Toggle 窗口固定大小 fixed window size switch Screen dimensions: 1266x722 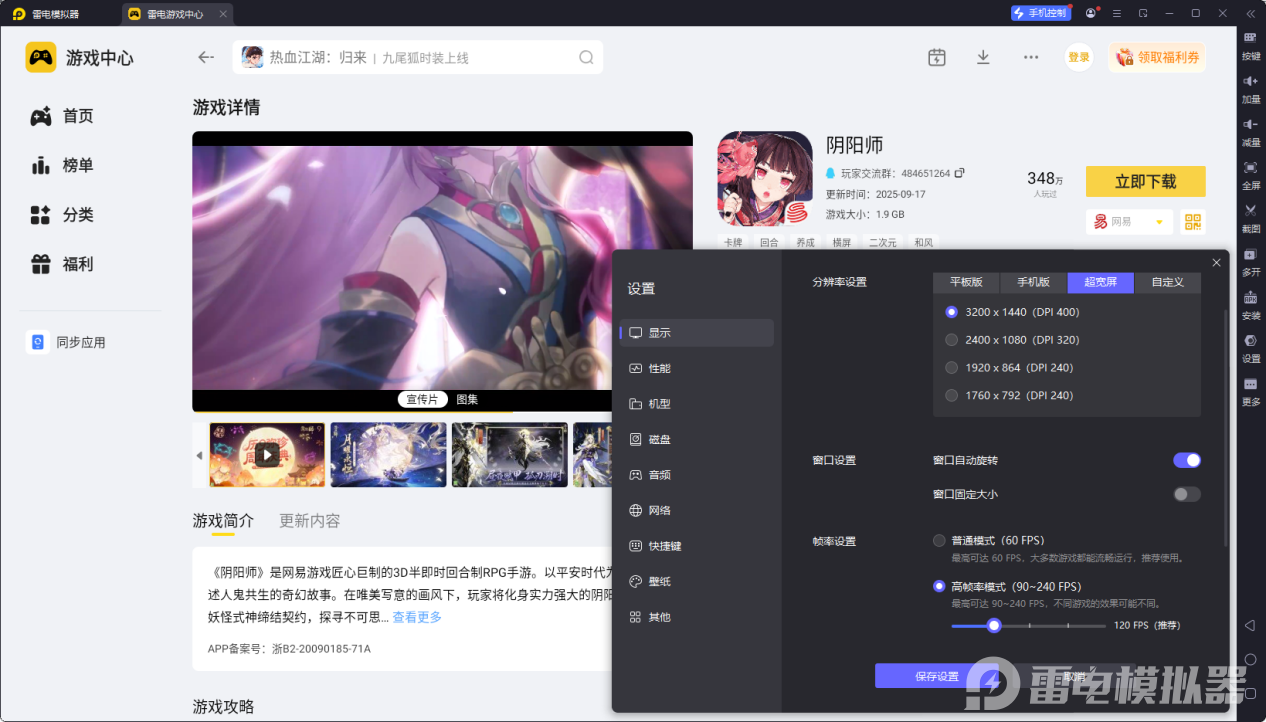pyautogui.click(x=1187, y=494)
